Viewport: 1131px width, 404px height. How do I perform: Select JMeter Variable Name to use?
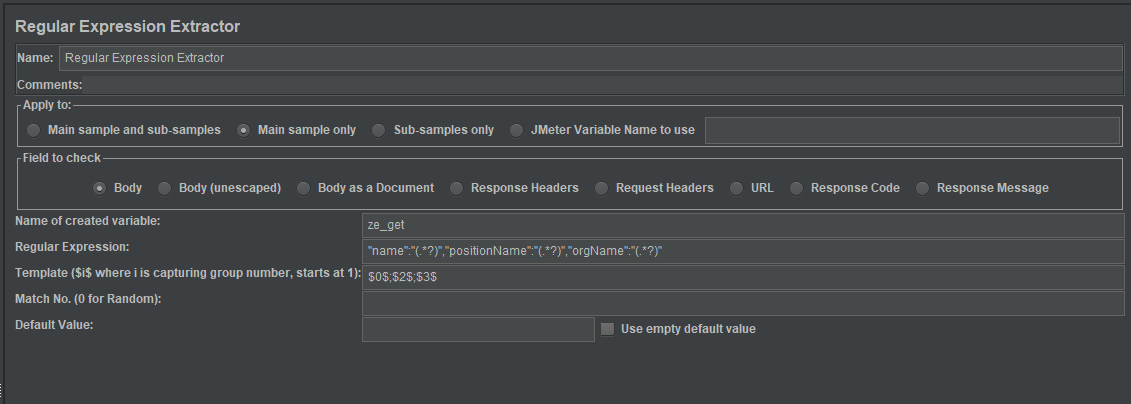click(516, 130)
